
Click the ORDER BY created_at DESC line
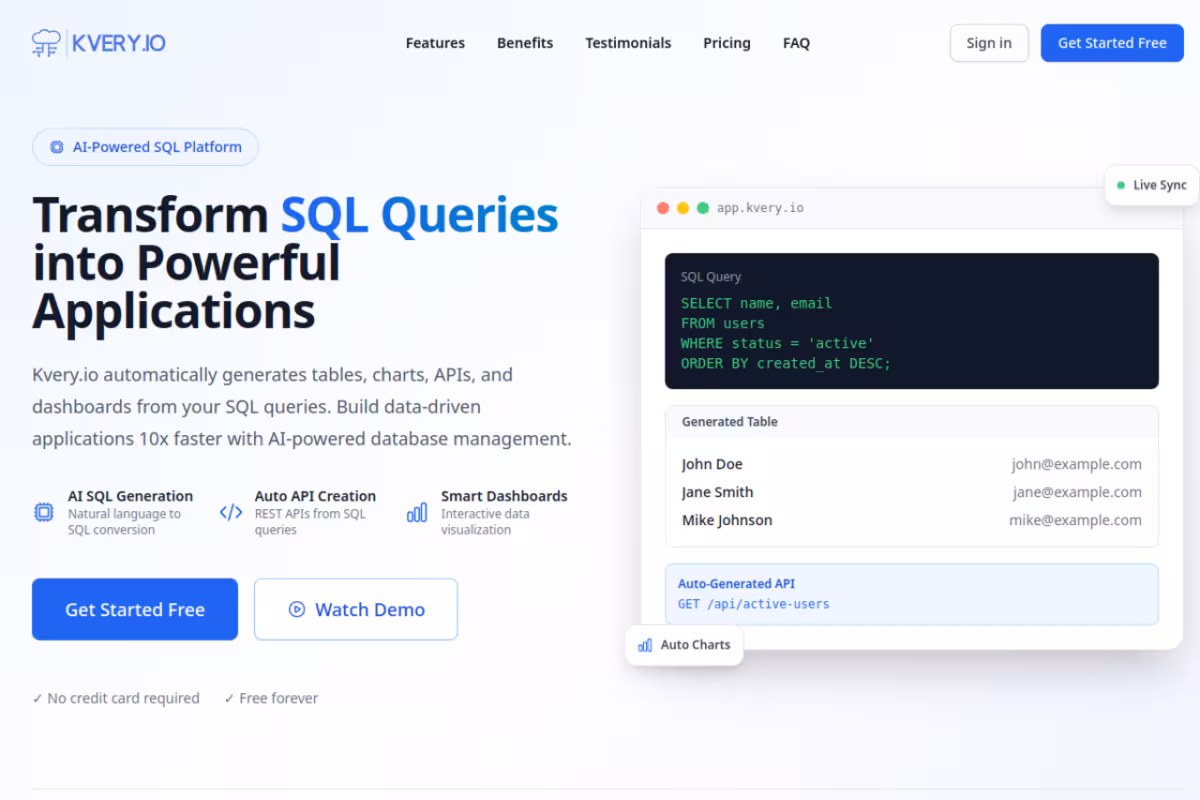(x=786, y=363)
